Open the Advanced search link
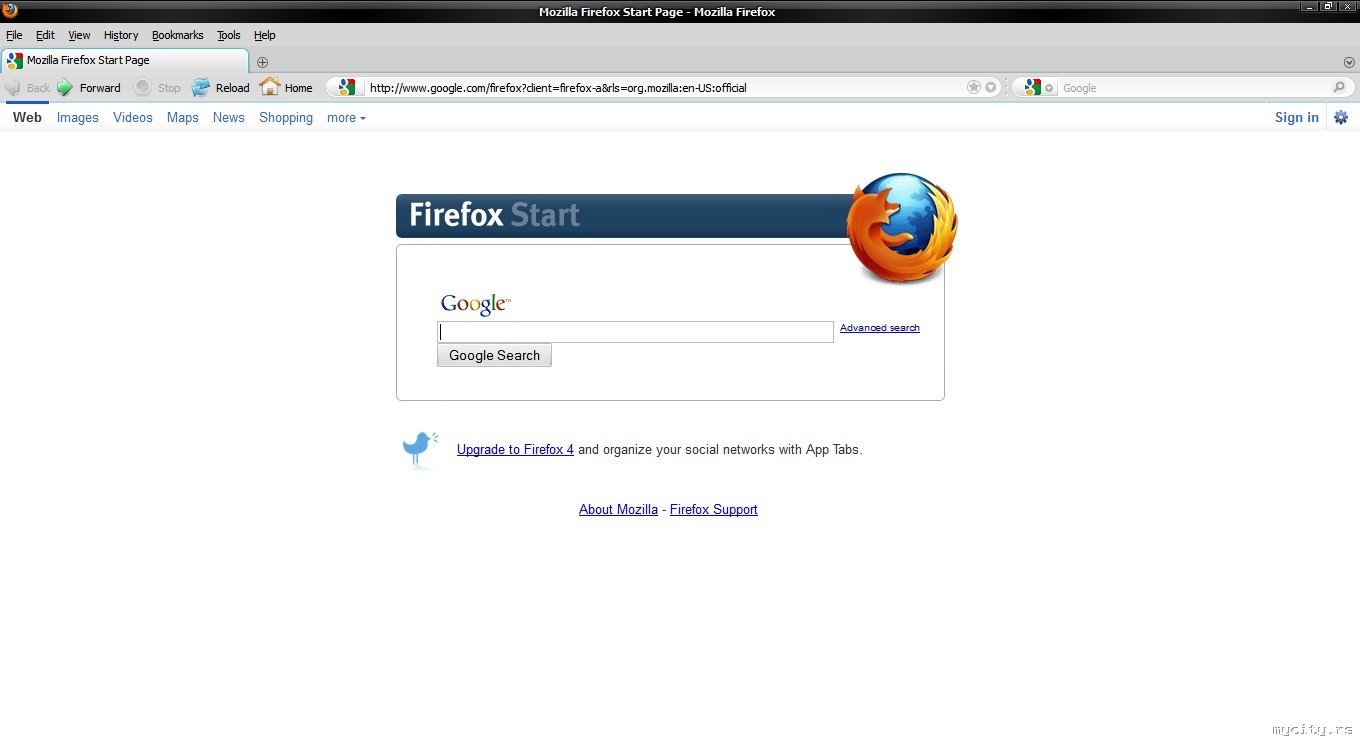 point(880,328)
